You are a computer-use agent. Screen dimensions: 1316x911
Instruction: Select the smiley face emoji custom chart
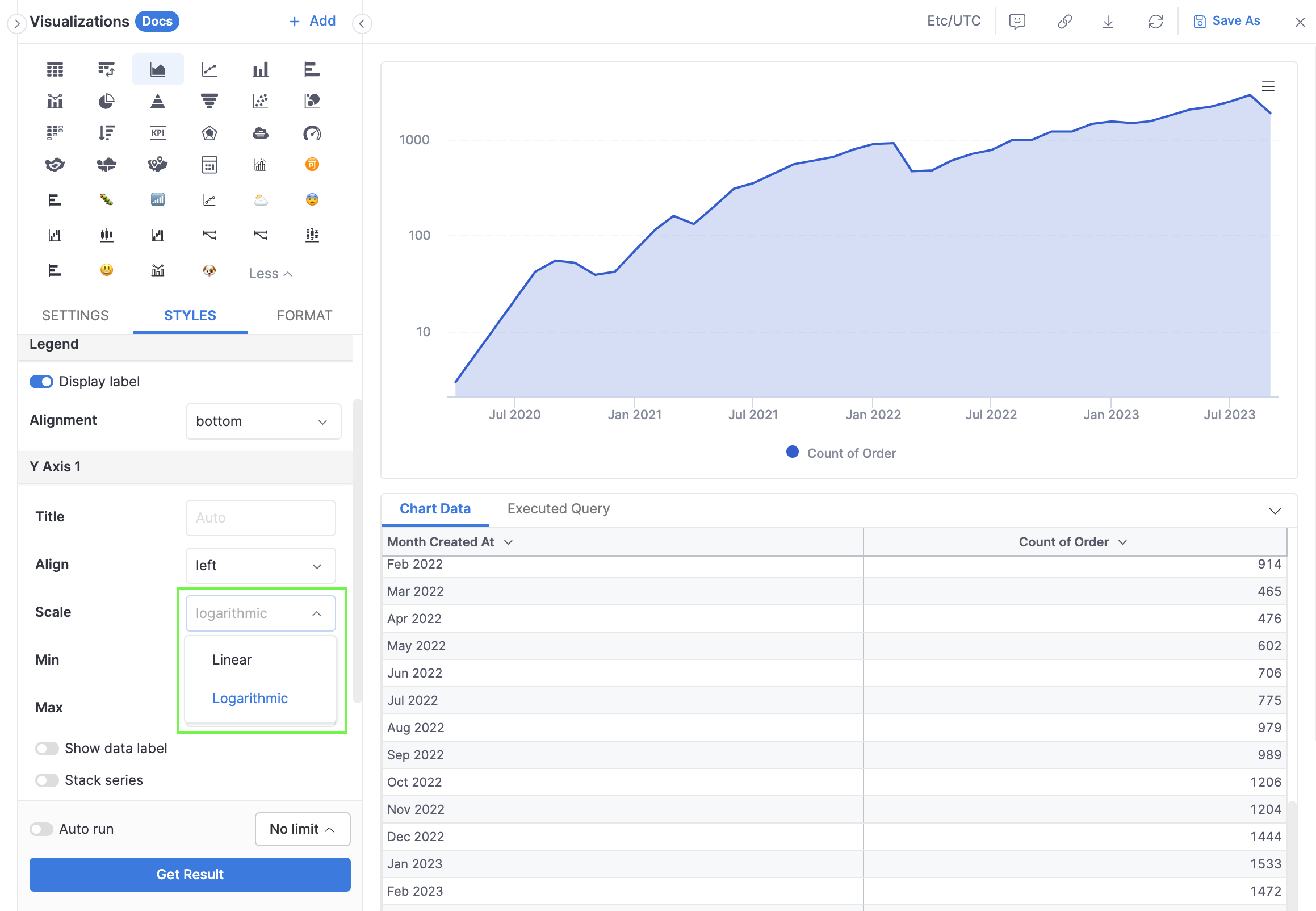(x=106, y=269)
